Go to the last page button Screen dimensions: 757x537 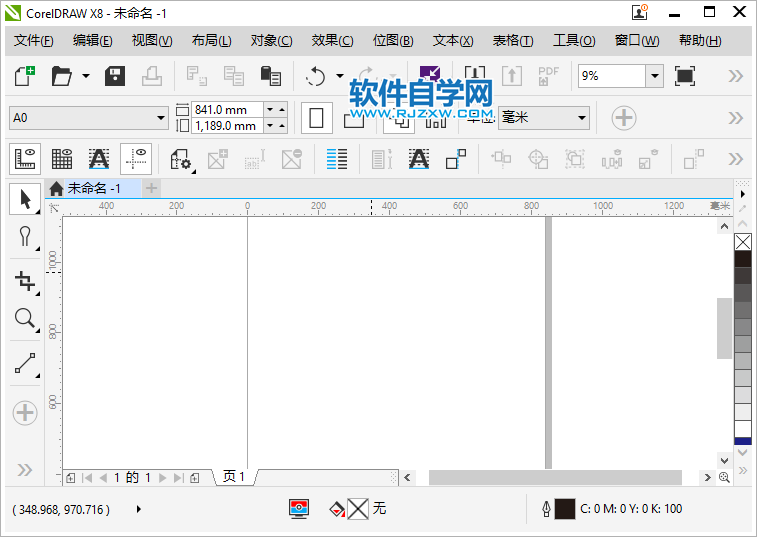pos(179,478)
